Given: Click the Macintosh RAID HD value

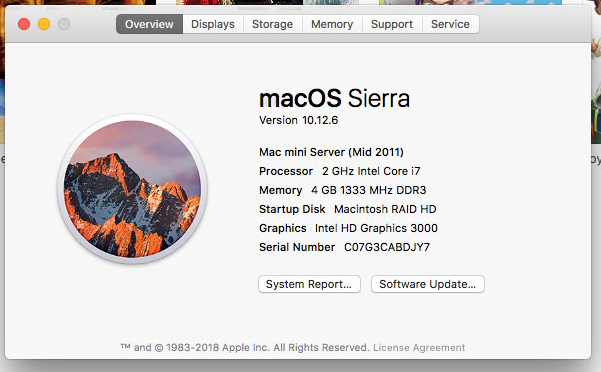Looking at the screenshot, I should 385,209.
